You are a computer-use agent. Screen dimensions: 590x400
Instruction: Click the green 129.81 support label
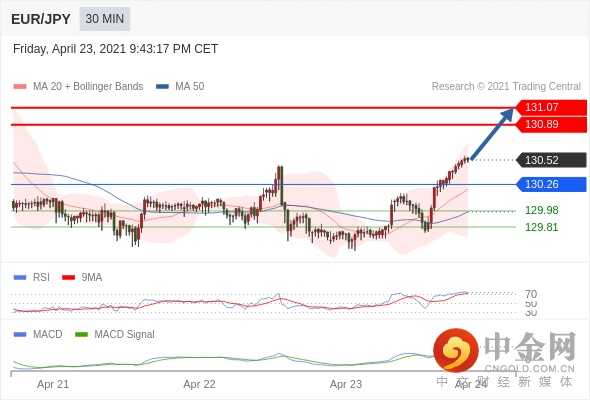tap(541, 227)
